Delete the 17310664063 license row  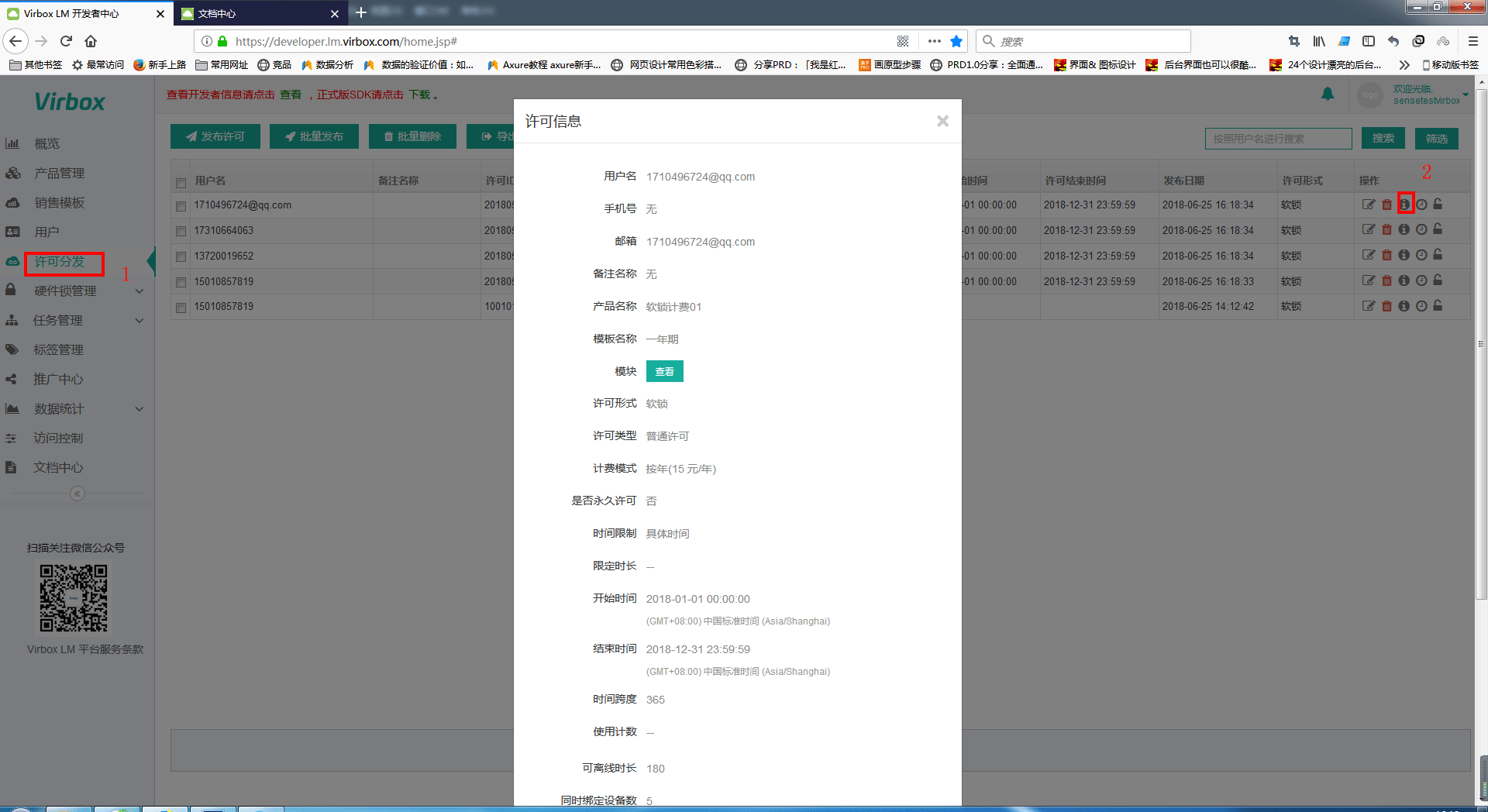click(x=1387, y=229)
